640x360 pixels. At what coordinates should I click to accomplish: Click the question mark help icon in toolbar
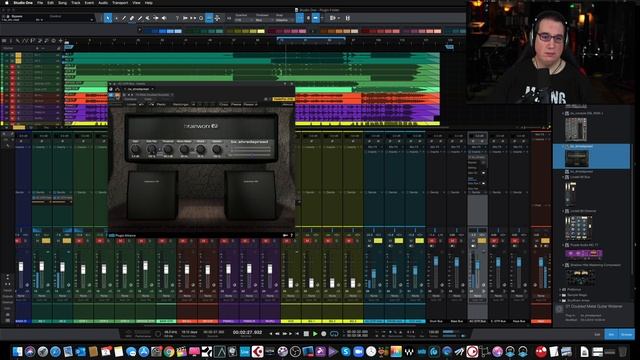[x=177, y=18]
